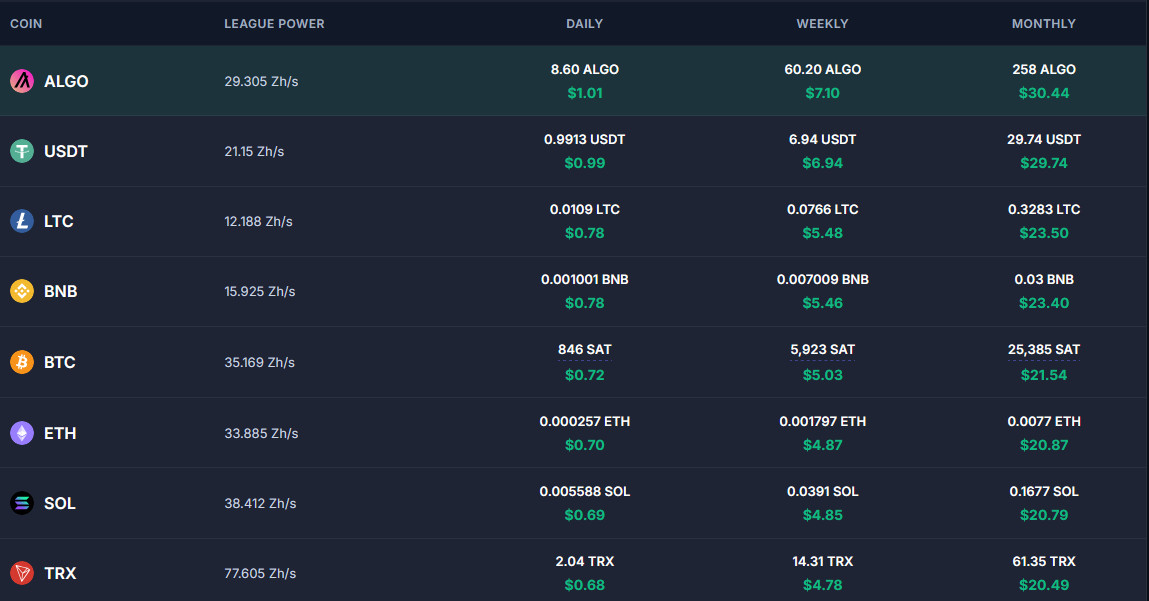Select the Bitcoin BTC icon
Screen dimensions: 1149x601
pyautogui.click(x=22, y=362)
